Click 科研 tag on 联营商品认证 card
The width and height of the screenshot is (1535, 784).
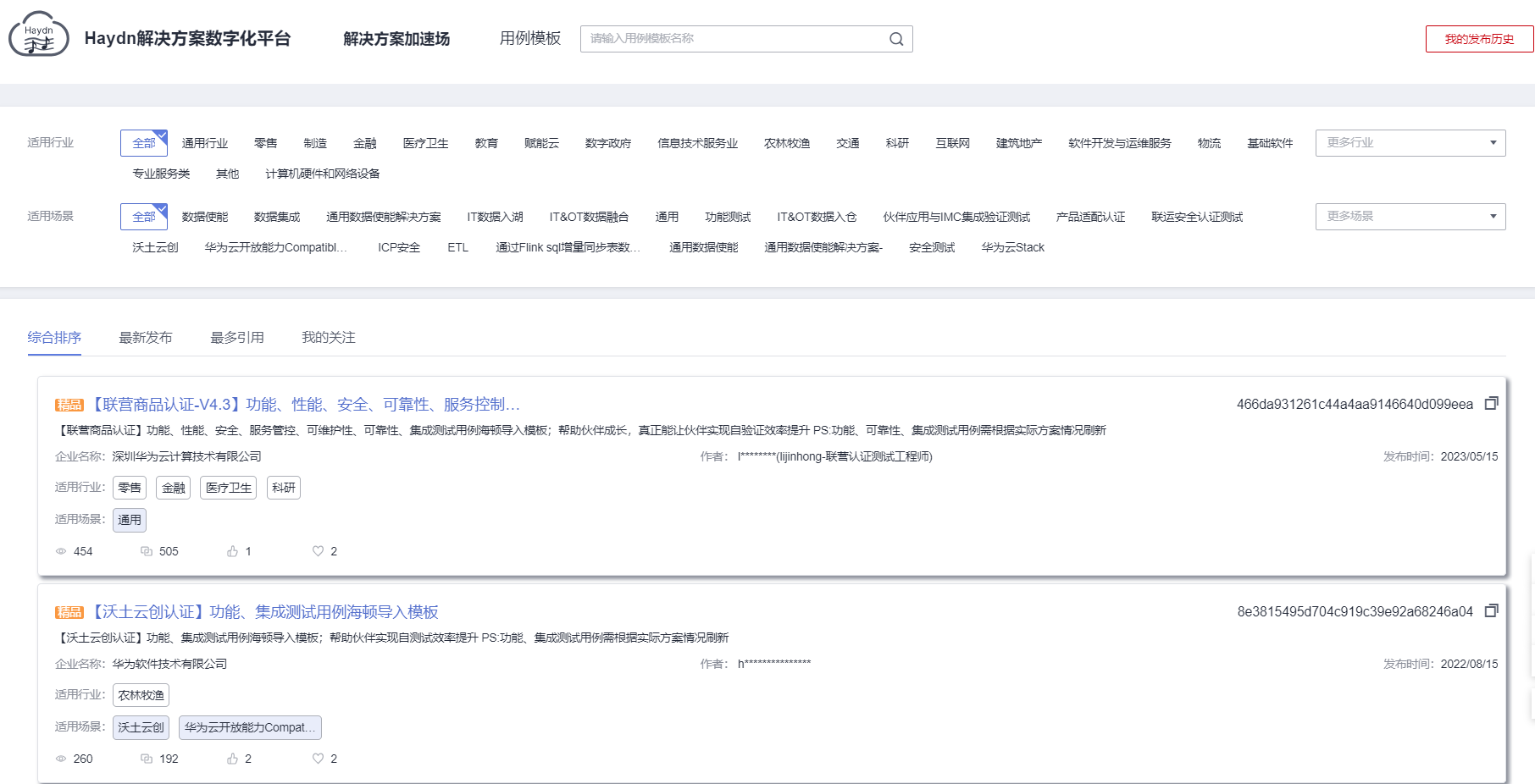click(284, 488)
